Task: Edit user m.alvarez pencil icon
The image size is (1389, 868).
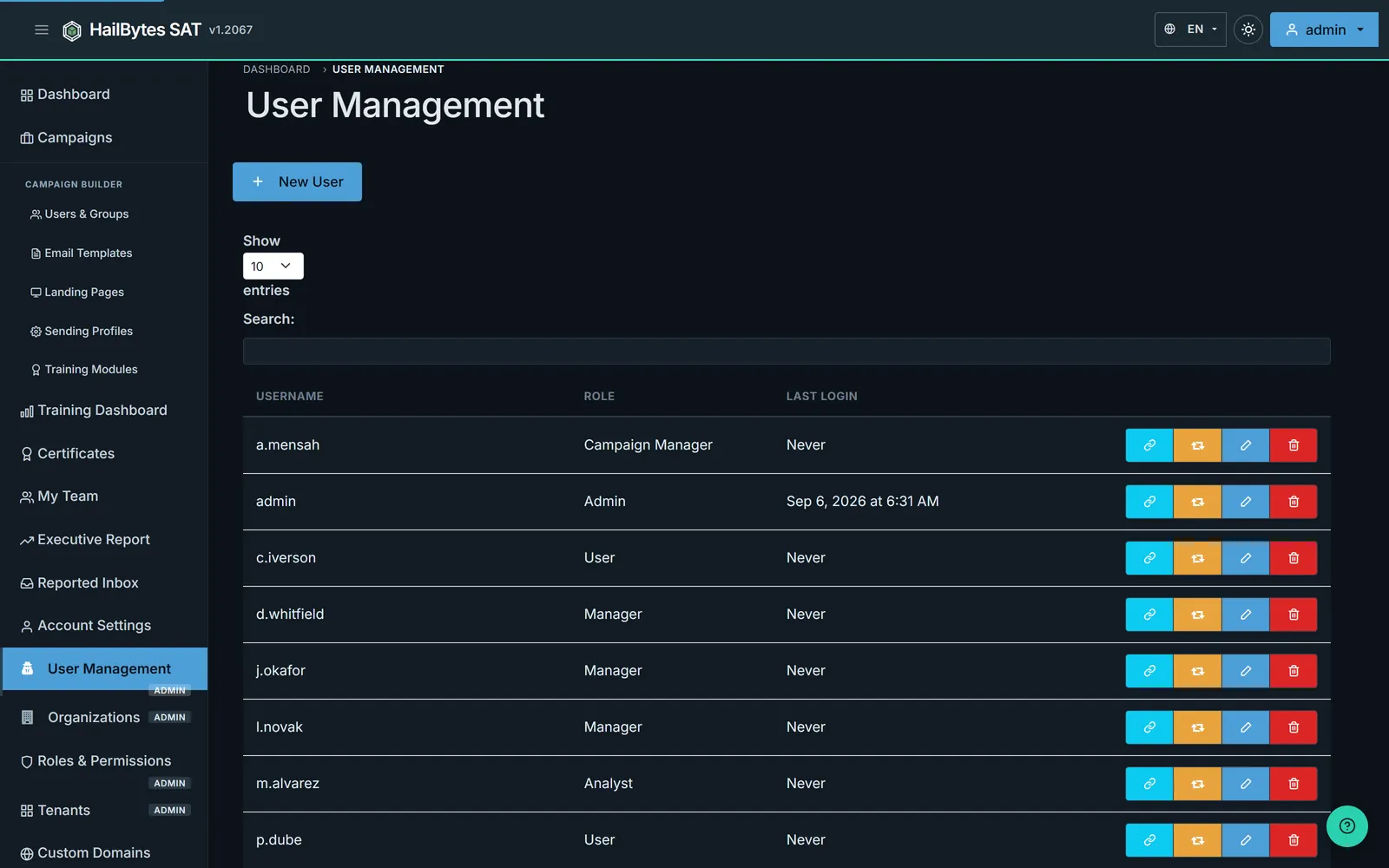Action: [x=1245, y=784]
